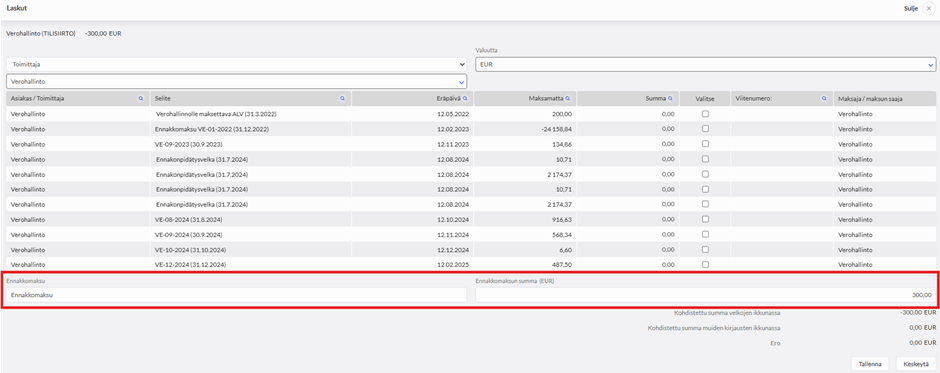The width and height of the screenshot is (940, 373).
Task: Tick checkbox for Verohallinnolle maksettava ALV row
Action: point(705,113)
